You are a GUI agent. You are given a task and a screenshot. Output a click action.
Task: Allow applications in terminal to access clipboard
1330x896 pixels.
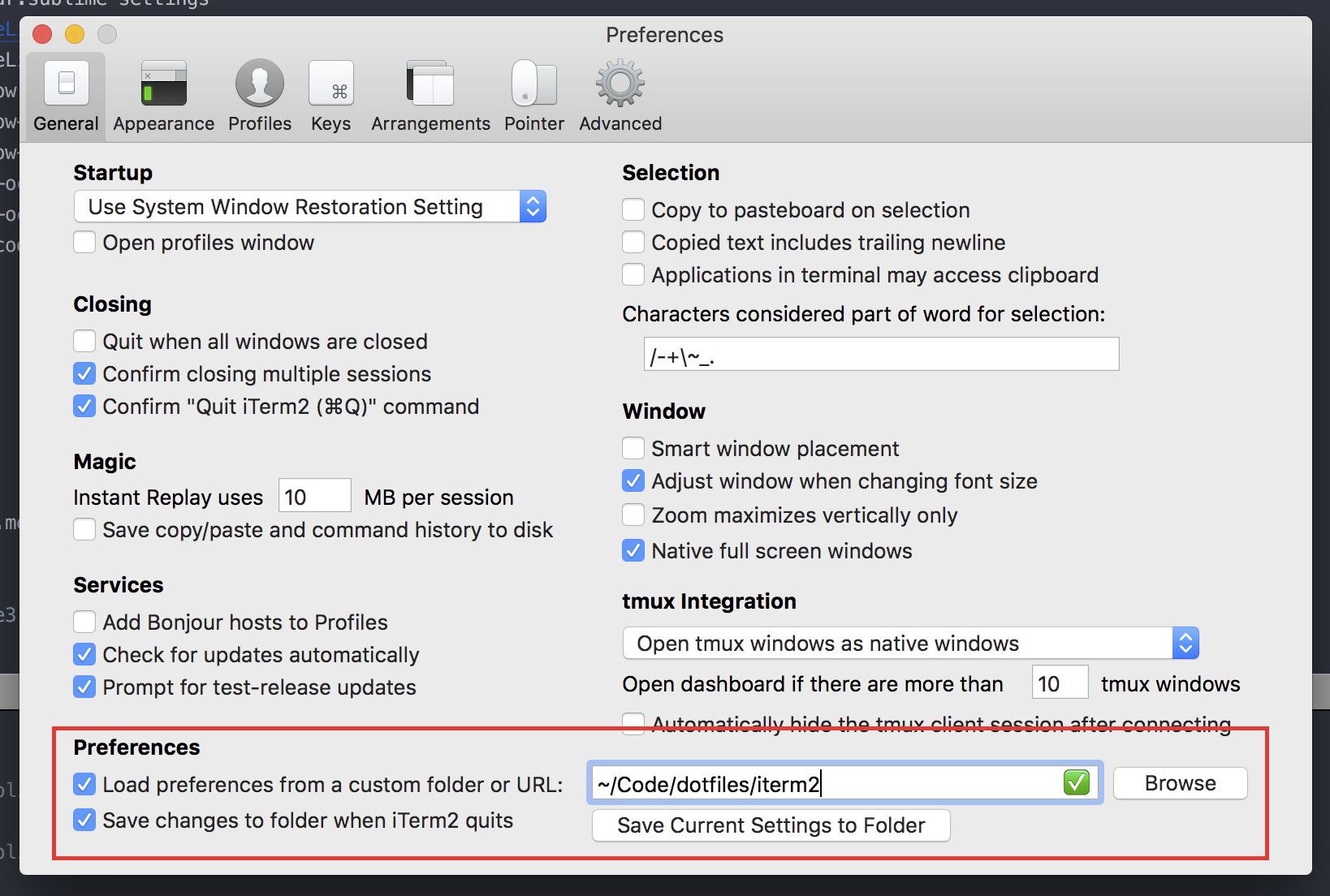[633, 275]
